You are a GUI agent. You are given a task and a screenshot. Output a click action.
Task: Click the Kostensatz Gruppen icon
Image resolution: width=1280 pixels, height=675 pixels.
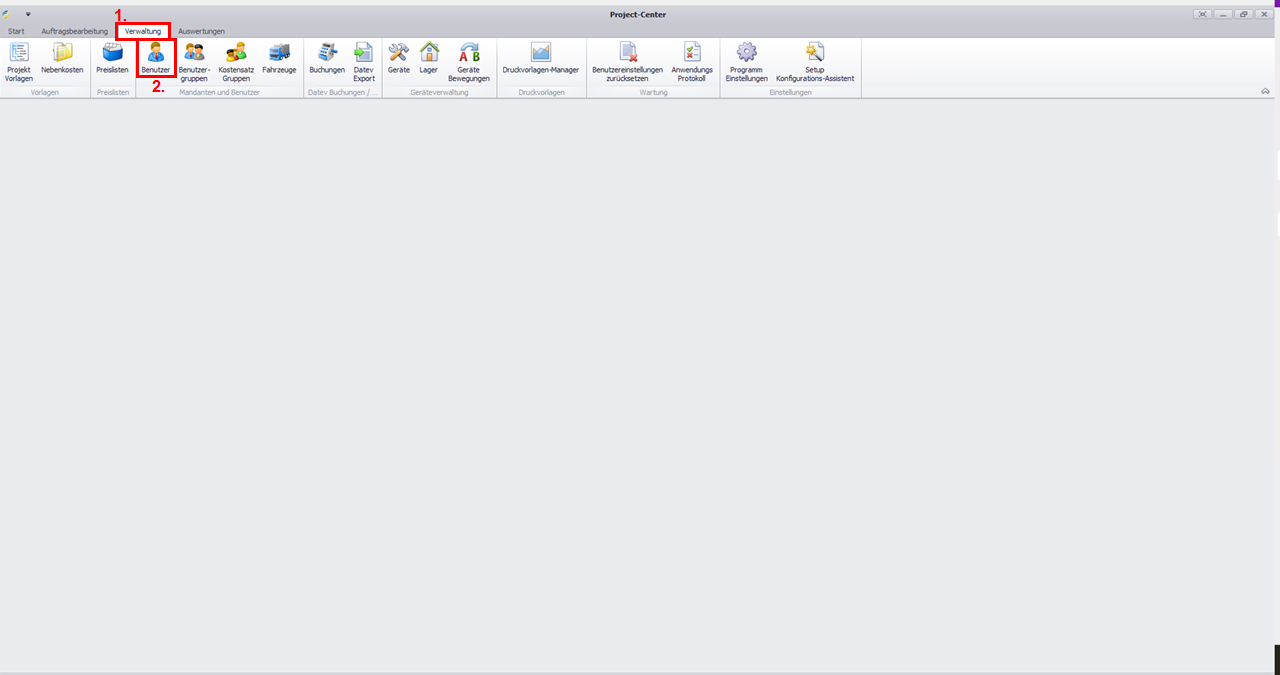click(x=236, y=61)
